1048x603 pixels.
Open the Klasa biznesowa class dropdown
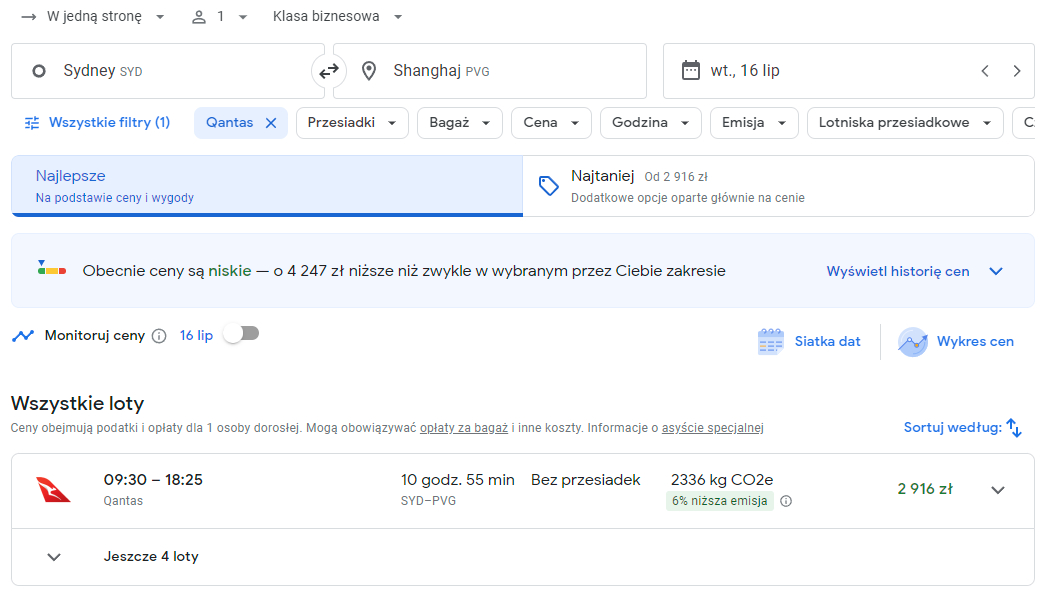[x=338, y=17]
